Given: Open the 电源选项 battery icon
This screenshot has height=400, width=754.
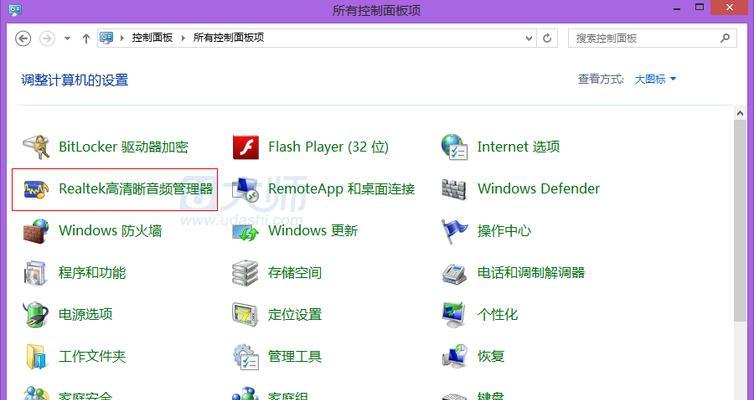Looking at the screenshot, I should coord(36,314).
